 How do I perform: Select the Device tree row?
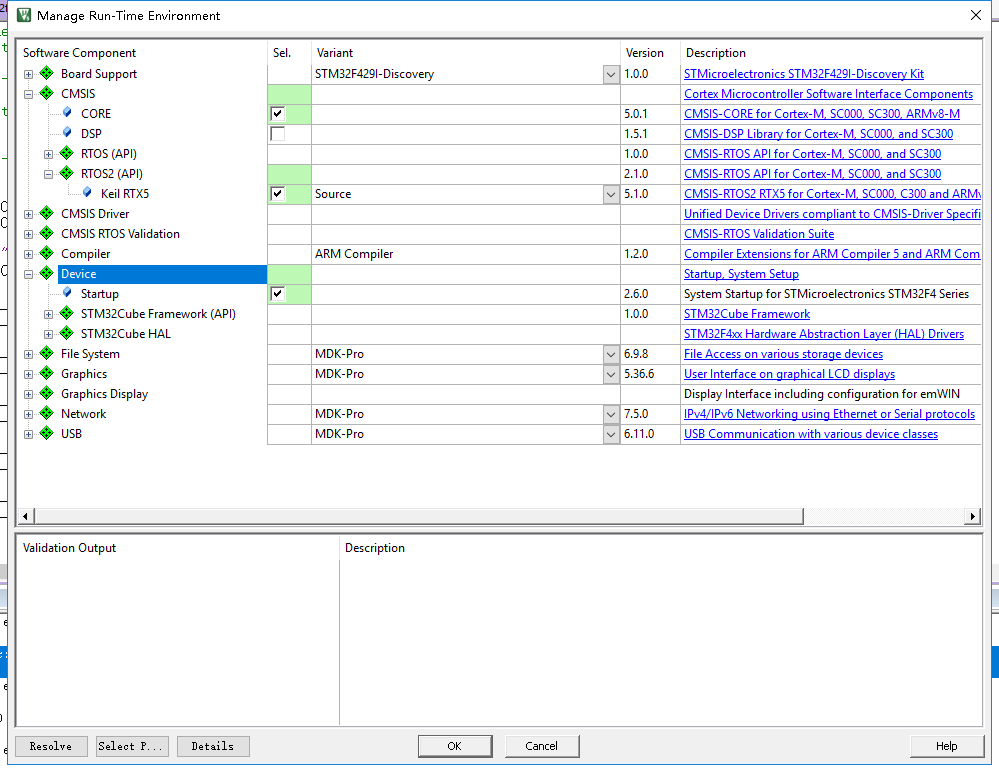pos(162,274)
